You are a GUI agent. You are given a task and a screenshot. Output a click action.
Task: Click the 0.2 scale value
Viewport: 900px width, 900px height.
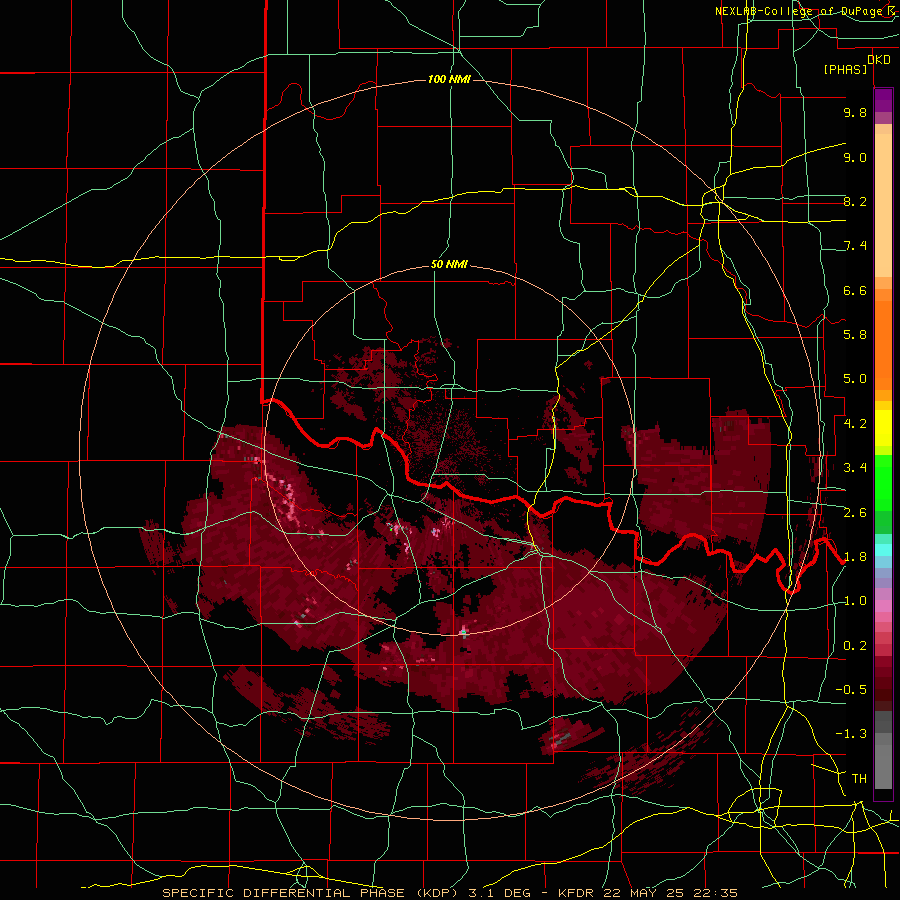[855, 646]
